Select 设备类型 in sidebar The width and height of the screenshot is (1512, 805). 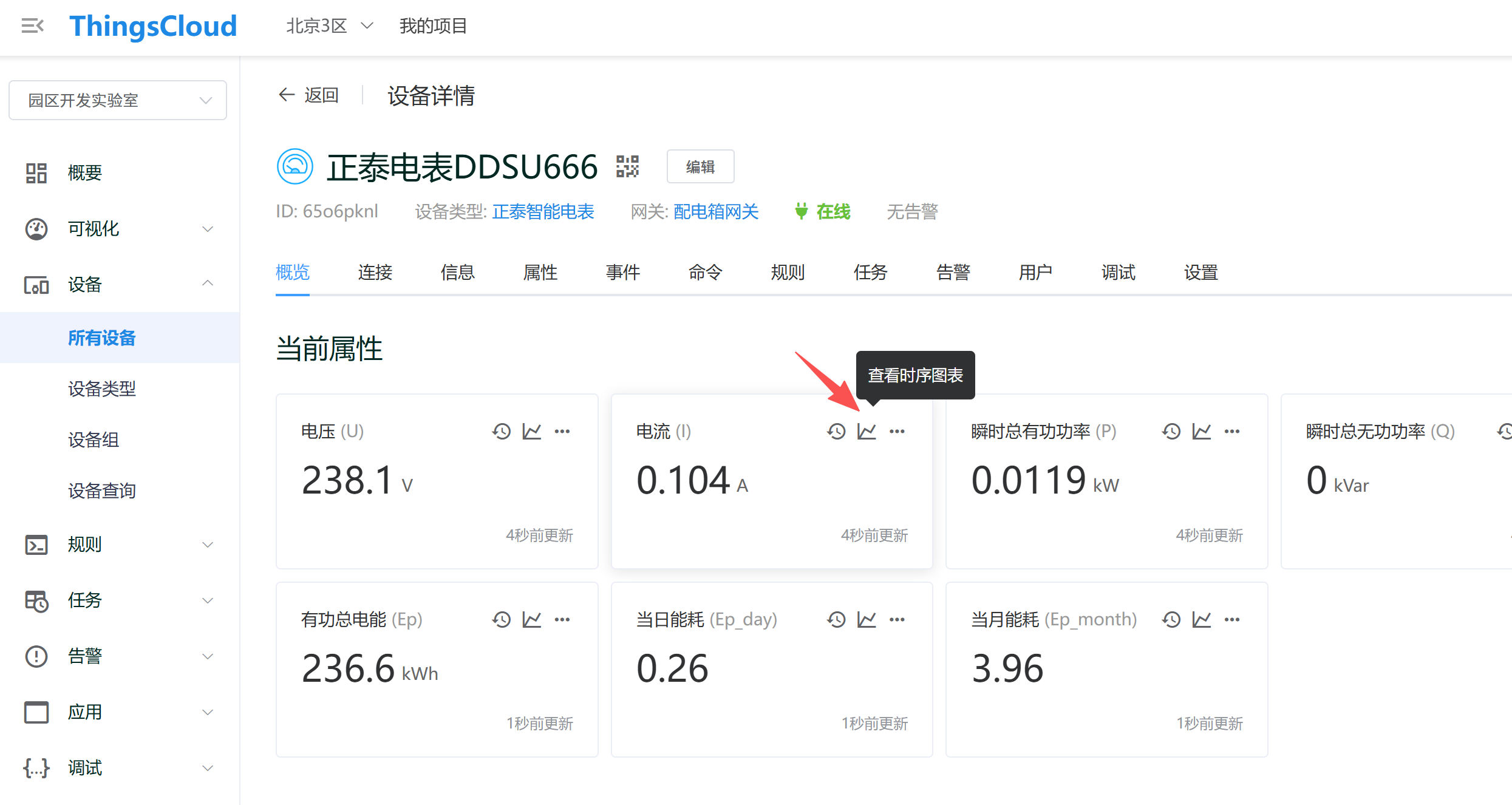[x=102, y=389]
